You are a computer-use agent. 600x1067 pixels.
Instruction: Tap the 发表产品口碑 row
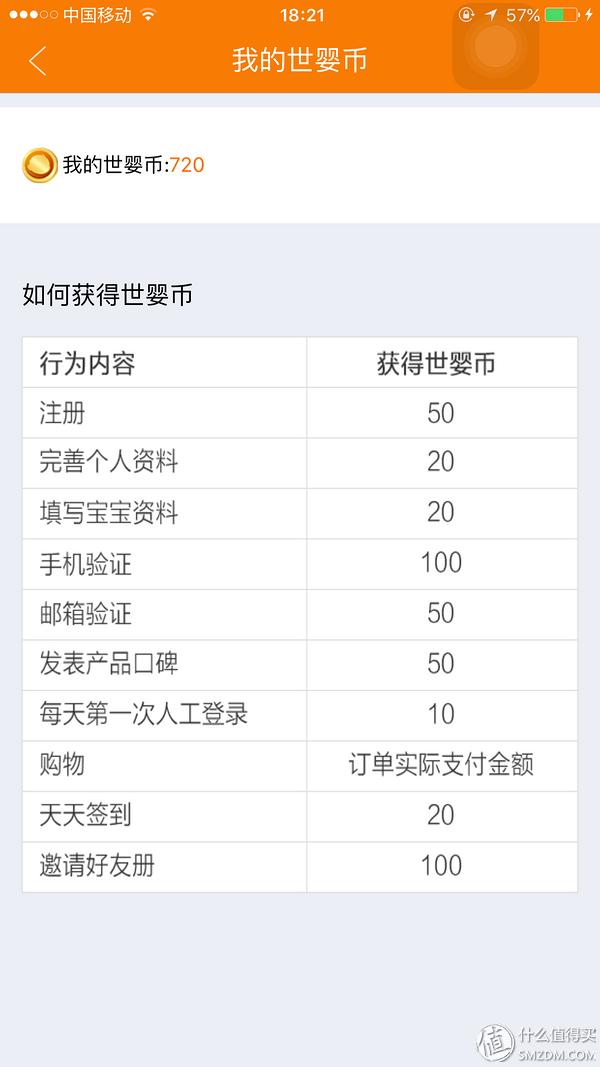coord(165,665)
